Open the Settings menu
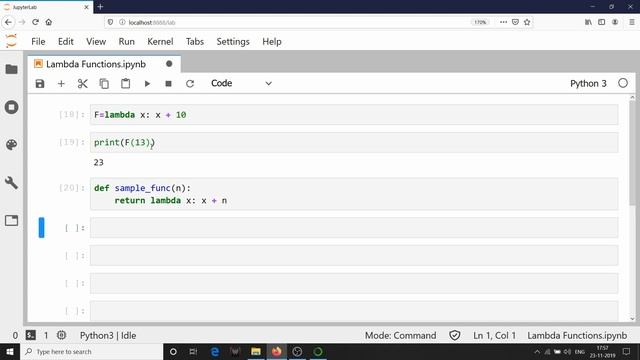Image resolution: width=640 pixels, height=360 pixels. [233, 42]
